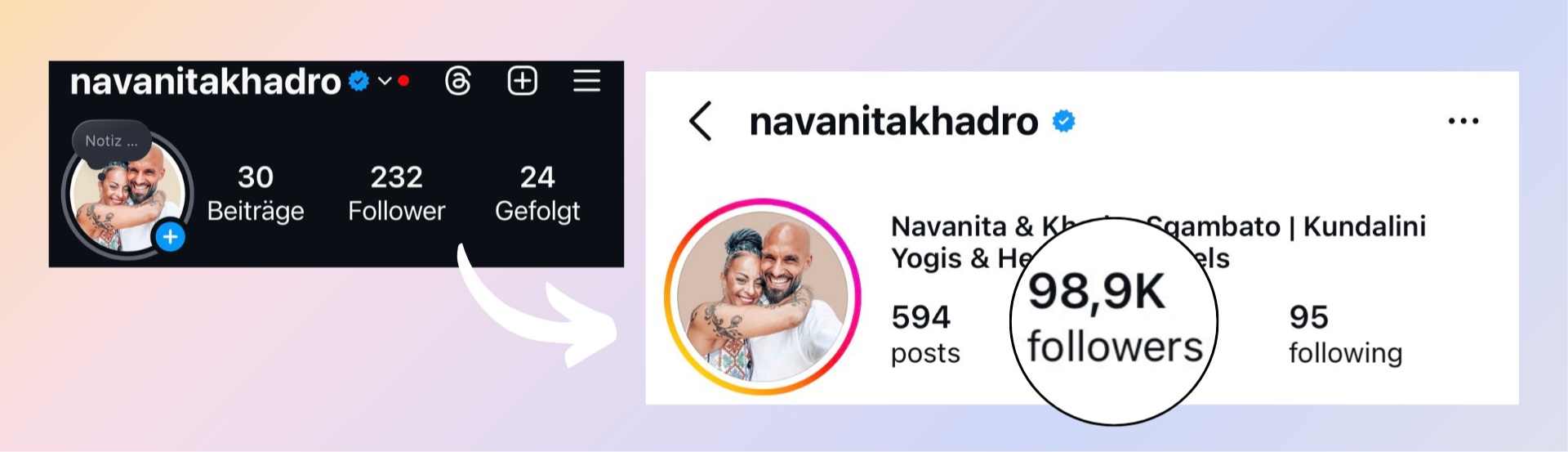Screen dimensions: 1568x452
Task: Open the 24 Gefolgt list
Action: click(x=537, y=194)
